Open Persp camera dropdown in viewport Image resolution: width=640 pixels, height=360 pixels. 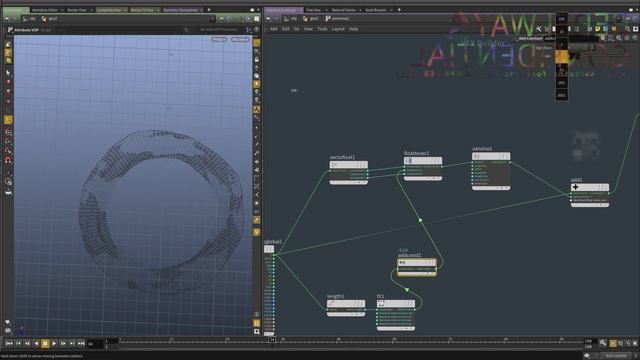(x=219, y=40)
